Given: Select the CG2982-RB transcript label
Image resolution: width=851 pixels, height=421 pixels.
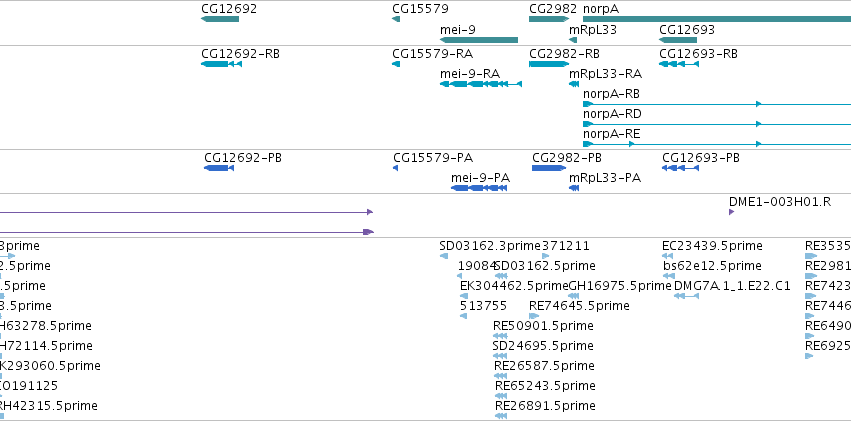Looking at the screenshot, I should pyautogui.click(x=564, y=54).
